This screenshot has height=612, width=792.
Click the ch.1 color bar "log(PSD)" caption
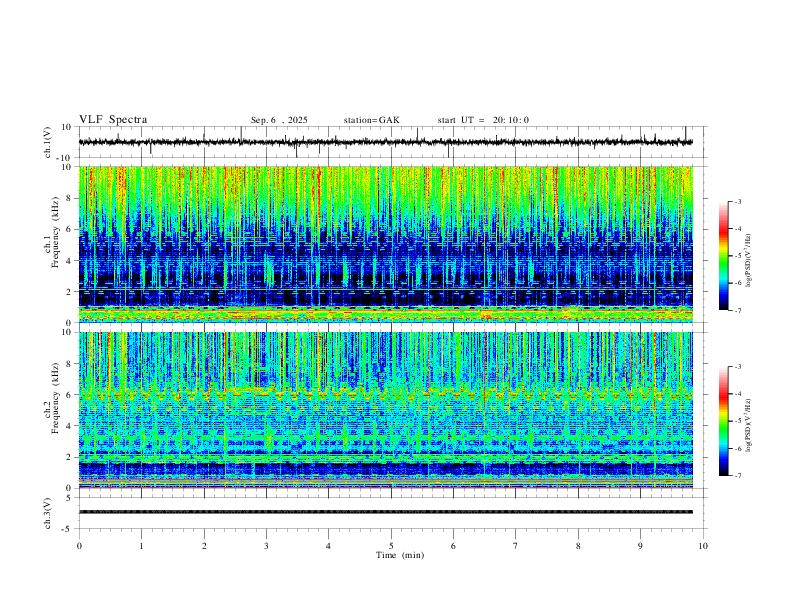point(748,261)
